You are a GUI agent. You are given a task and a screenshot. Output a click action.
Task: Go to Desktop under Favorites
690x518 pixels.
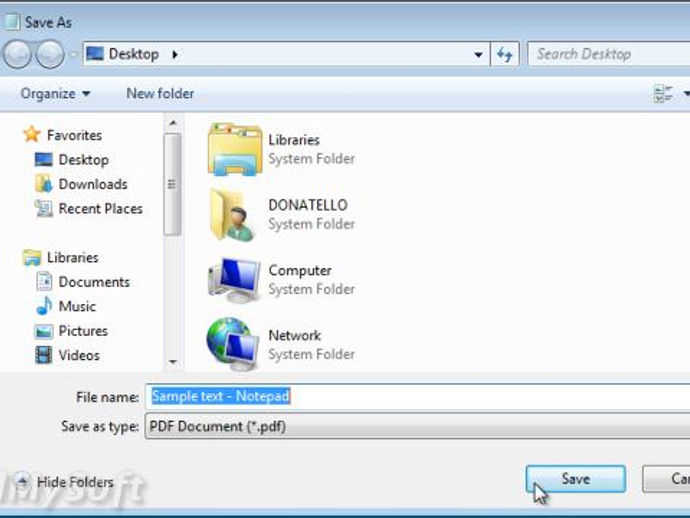click(x=84, y=160)
